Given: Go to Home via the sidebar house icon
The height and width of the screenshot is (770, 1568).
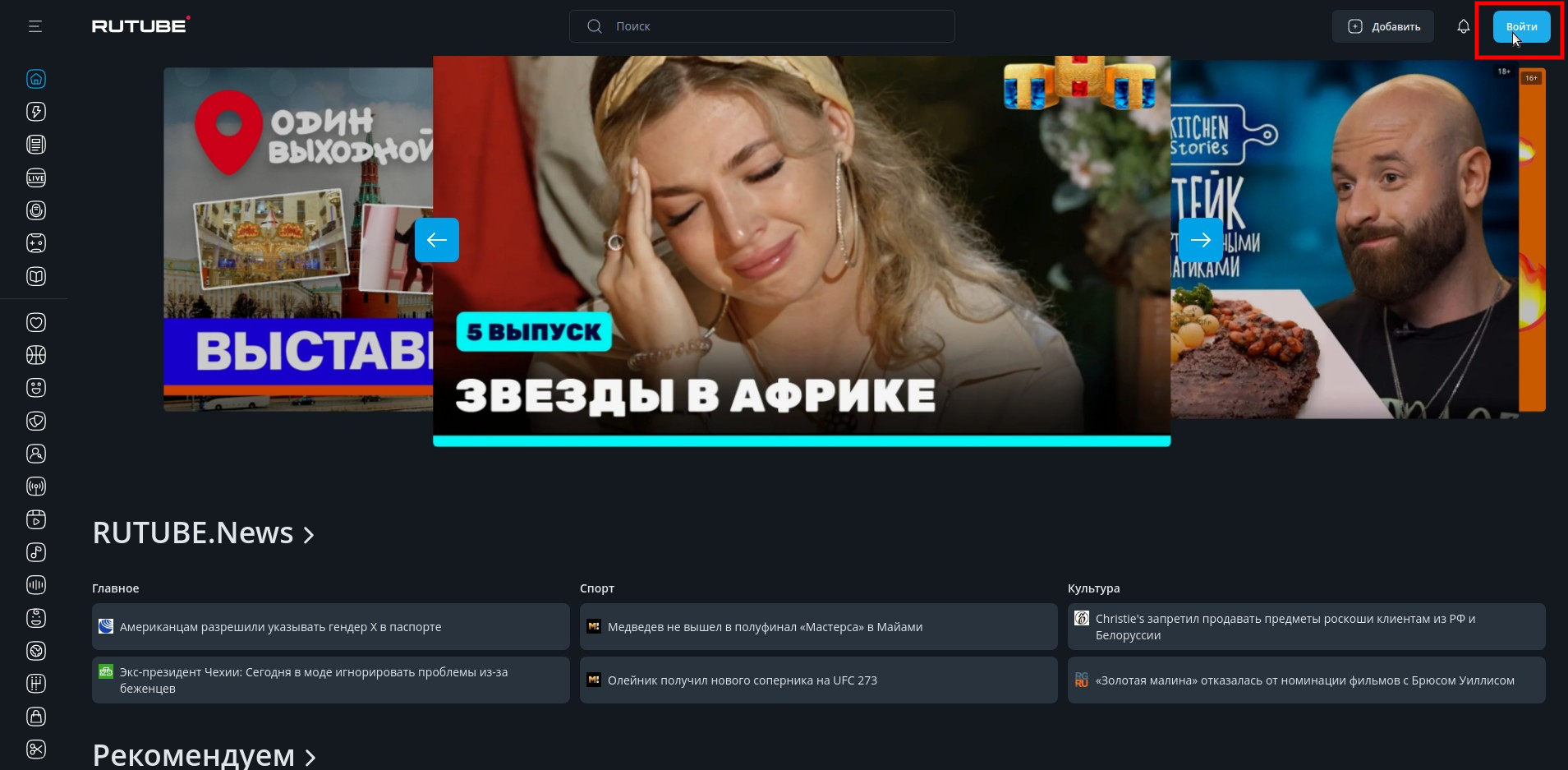Looking at the screenshot, I should click(36, 79).
